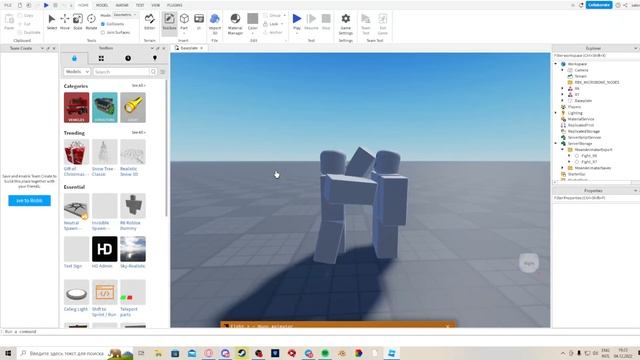Open the HOME ribbon tab
Screen dimensions: 640x360
[x=83, y=5]
